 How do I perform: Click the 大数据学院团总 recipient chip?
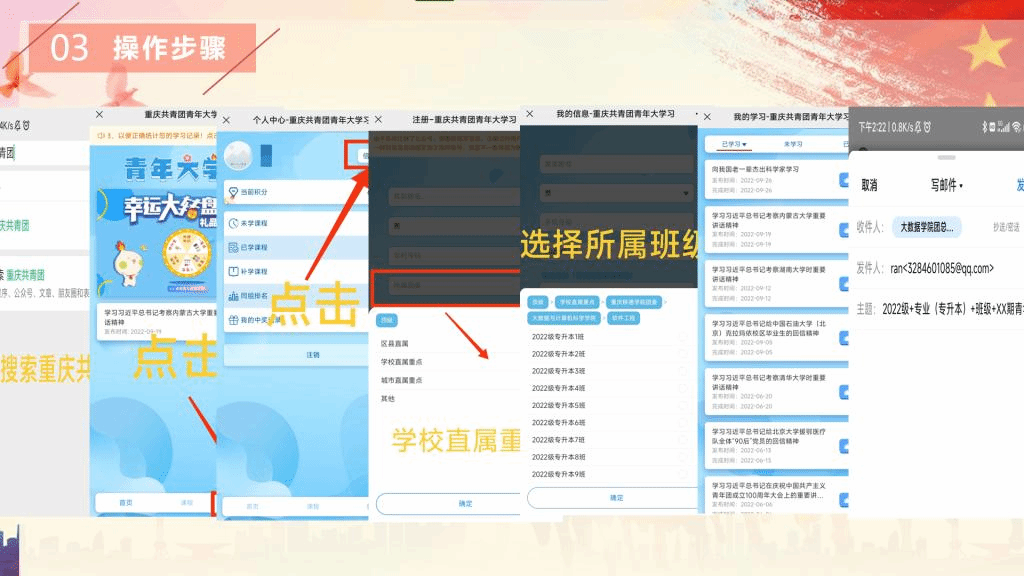[926, 227]
